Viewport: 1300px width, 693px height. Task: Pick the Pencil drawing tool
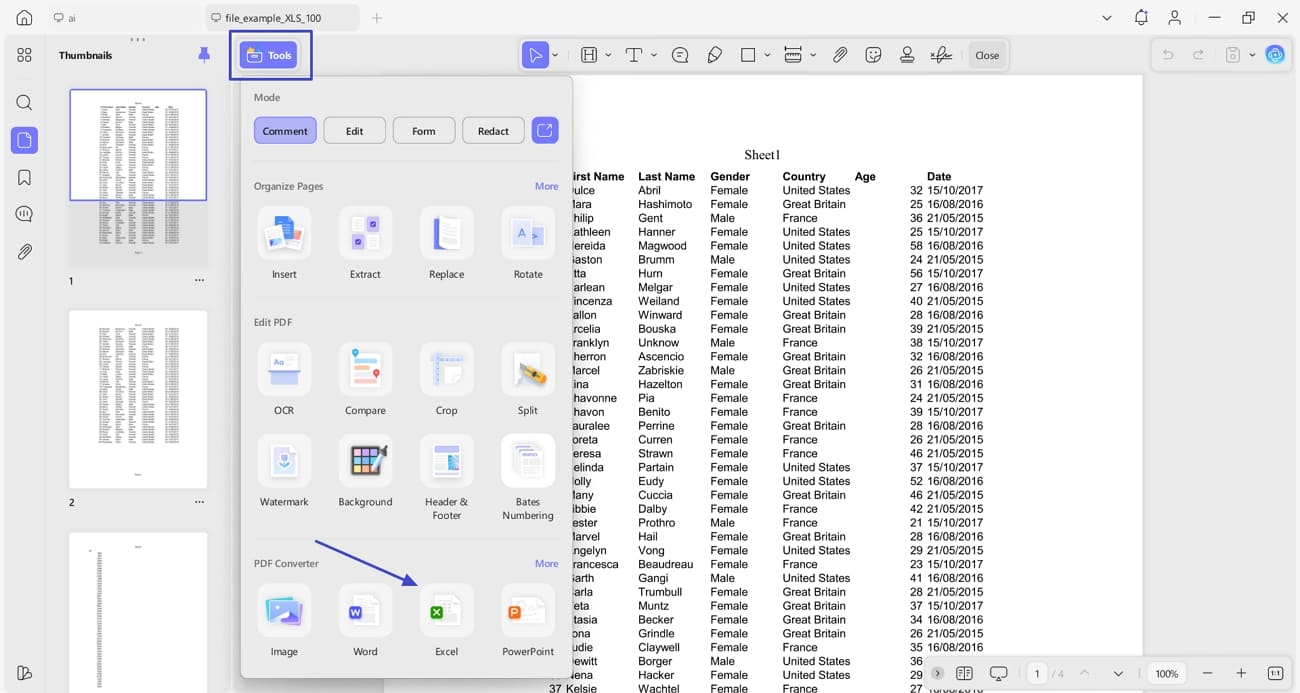coord(715,55)
